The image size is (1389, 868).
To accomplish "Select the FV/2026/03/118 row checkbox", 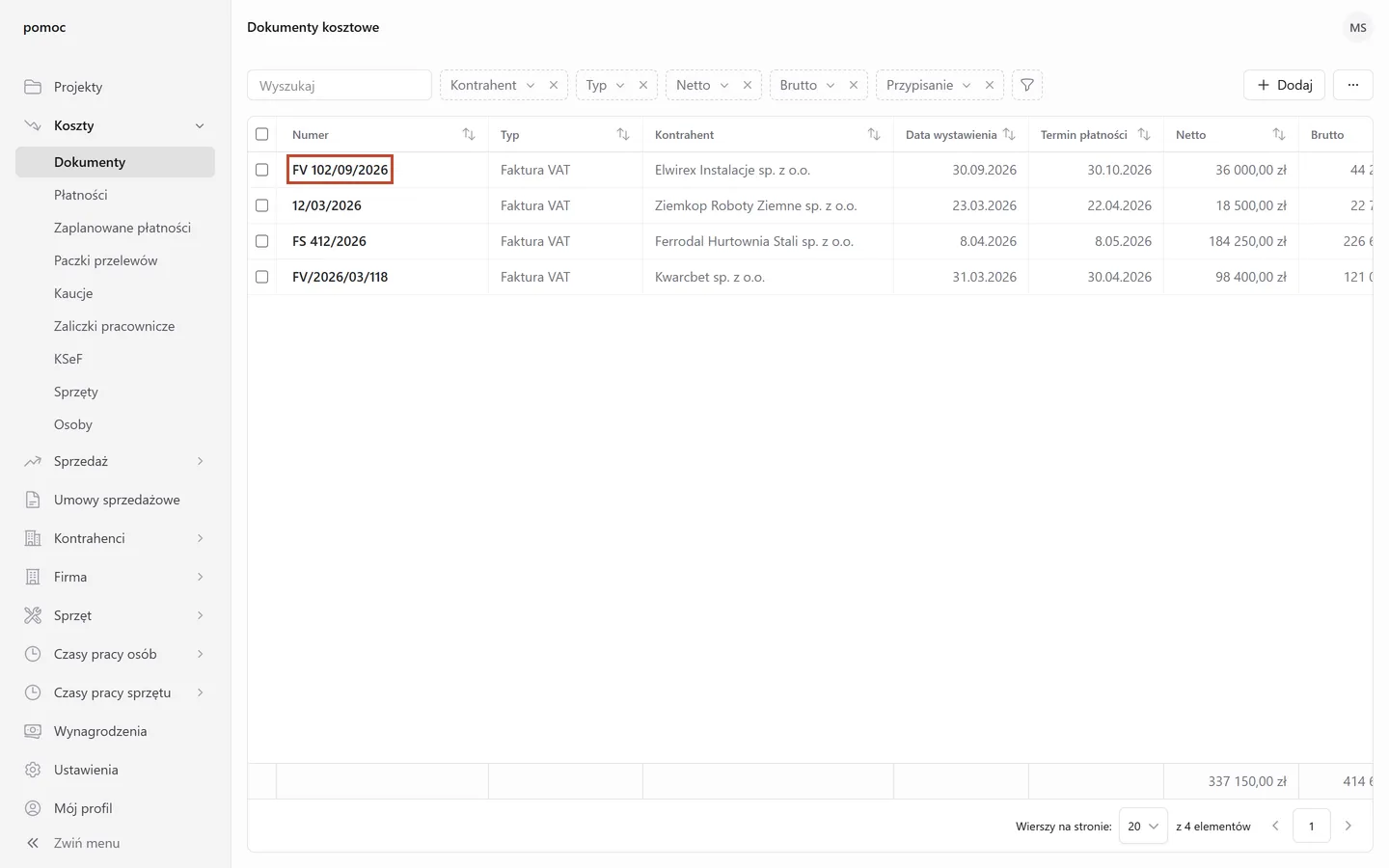I will [261, 277].
